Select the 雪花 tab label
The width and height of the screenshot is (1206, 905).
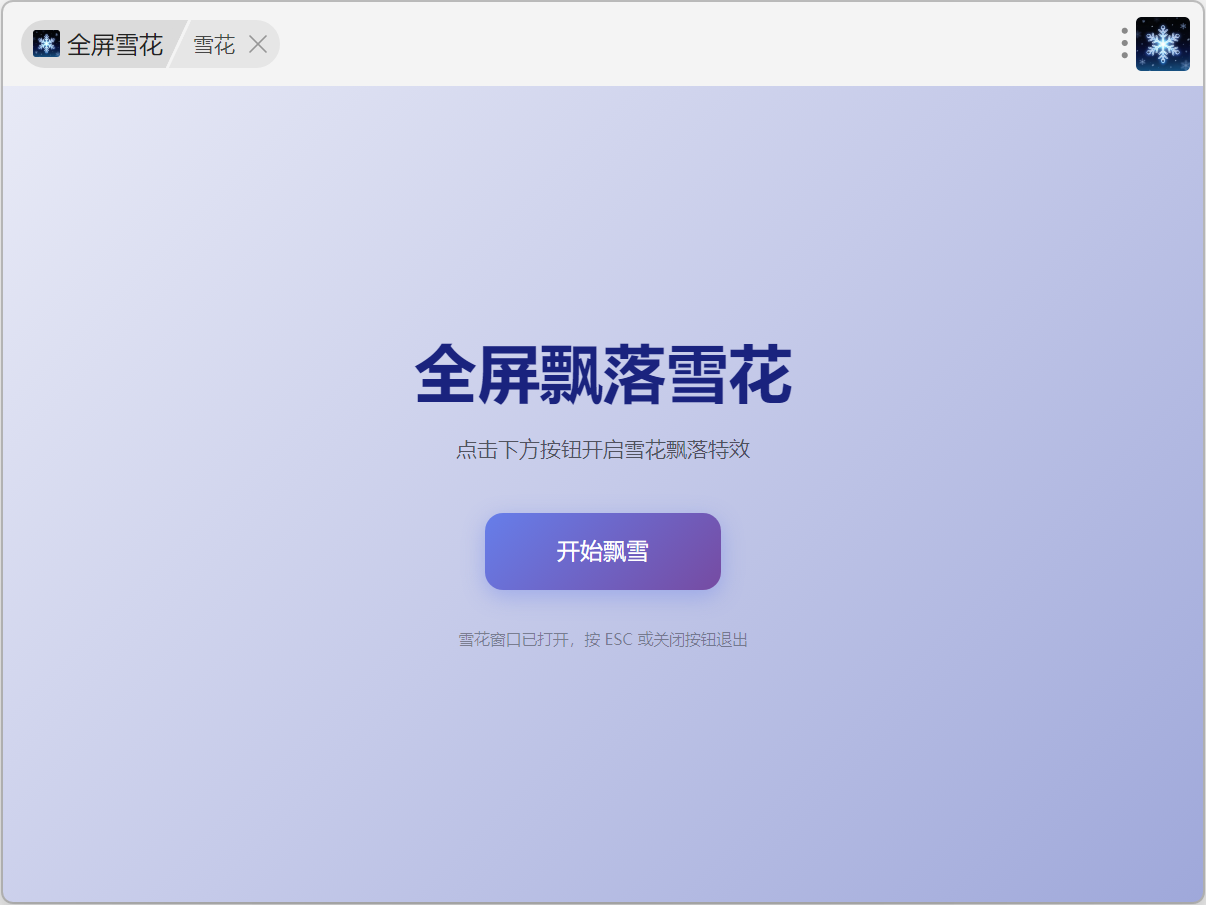(214, 44)
